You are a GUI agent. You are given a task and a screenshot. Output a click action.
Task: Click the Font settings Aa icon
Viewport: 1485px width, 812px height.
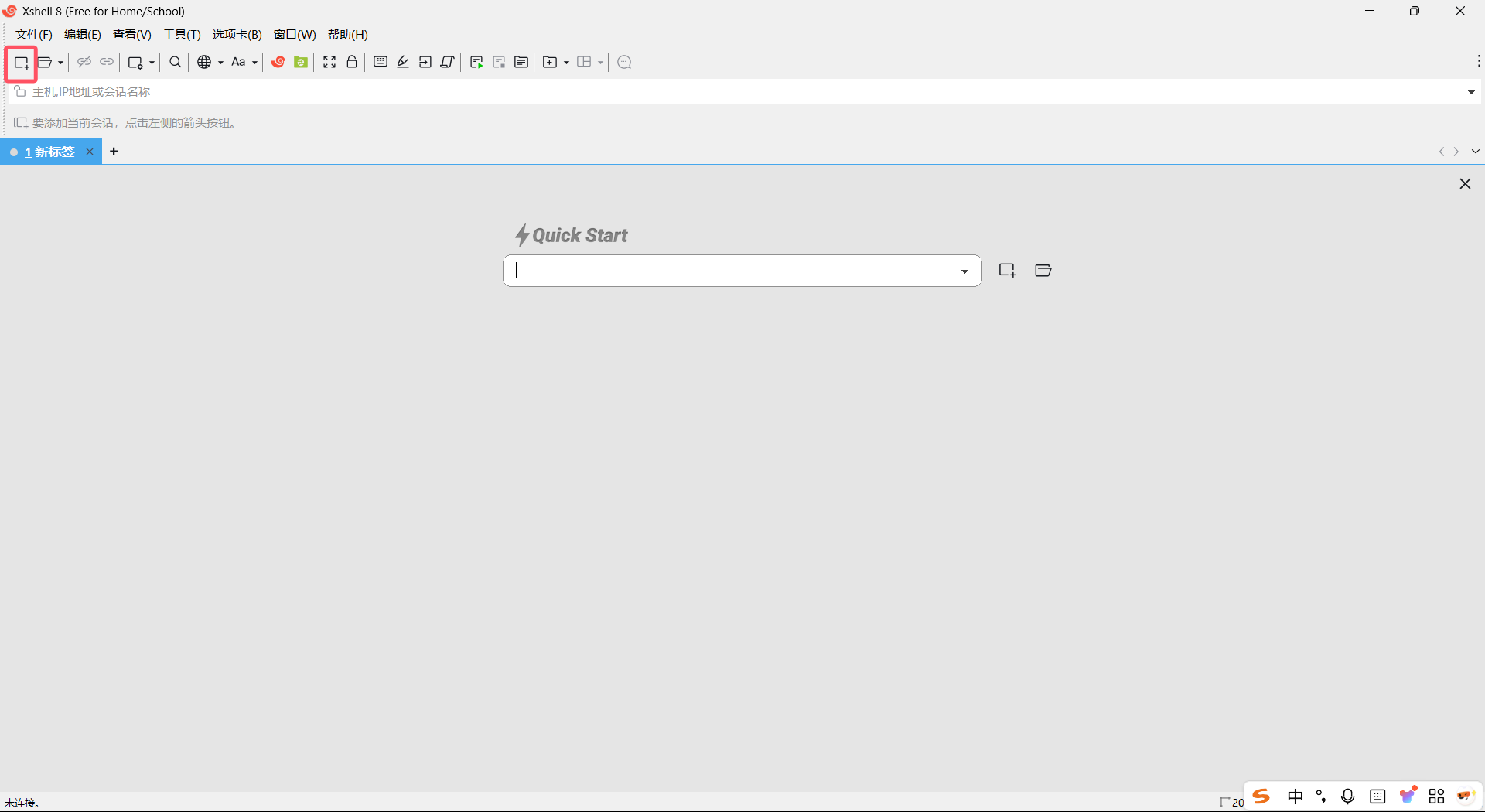[x=240, y=62]
